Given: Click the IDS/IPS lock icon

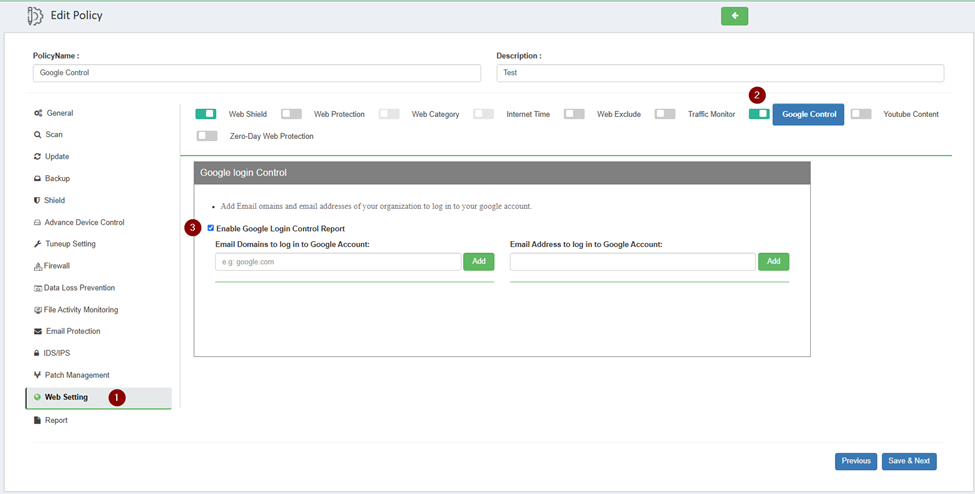Looking at the screenshot, I should tap(37, 353).
